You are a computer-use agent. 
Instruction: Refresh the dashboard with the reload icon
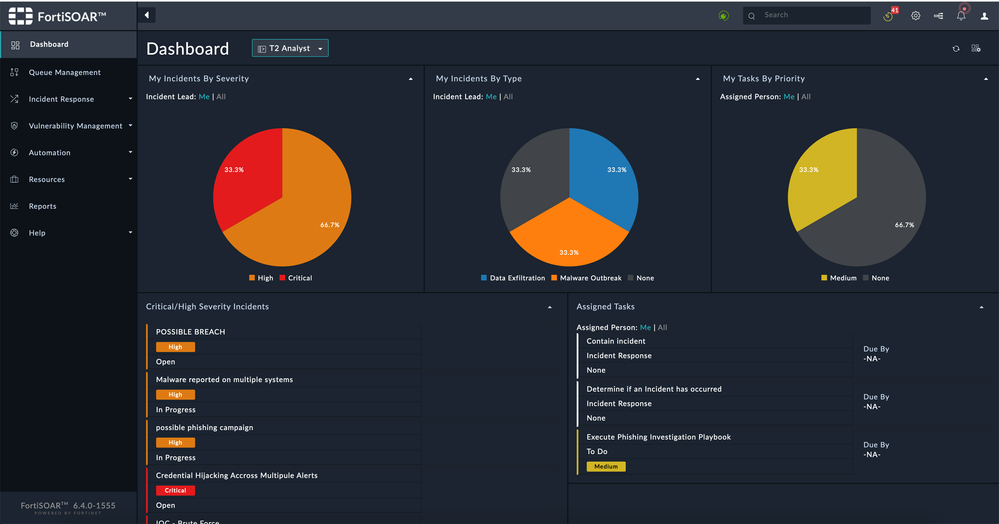956,48
